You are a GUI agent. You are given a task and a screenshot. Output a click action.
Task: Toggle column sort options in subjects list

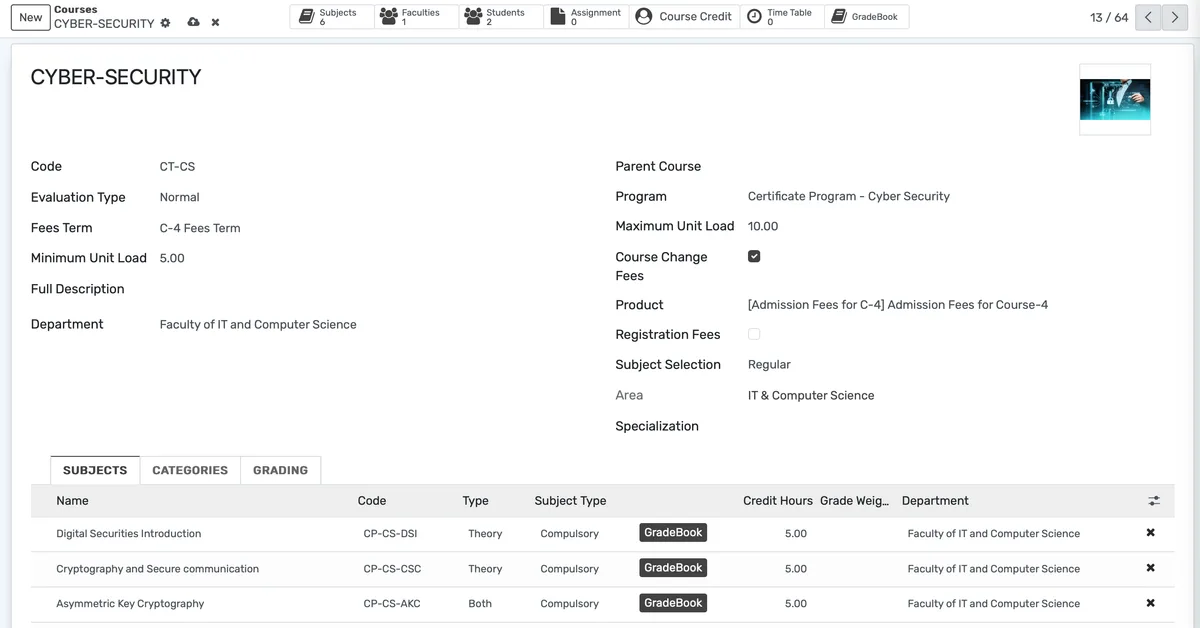pyautogui.click(x=1153, y=500)
